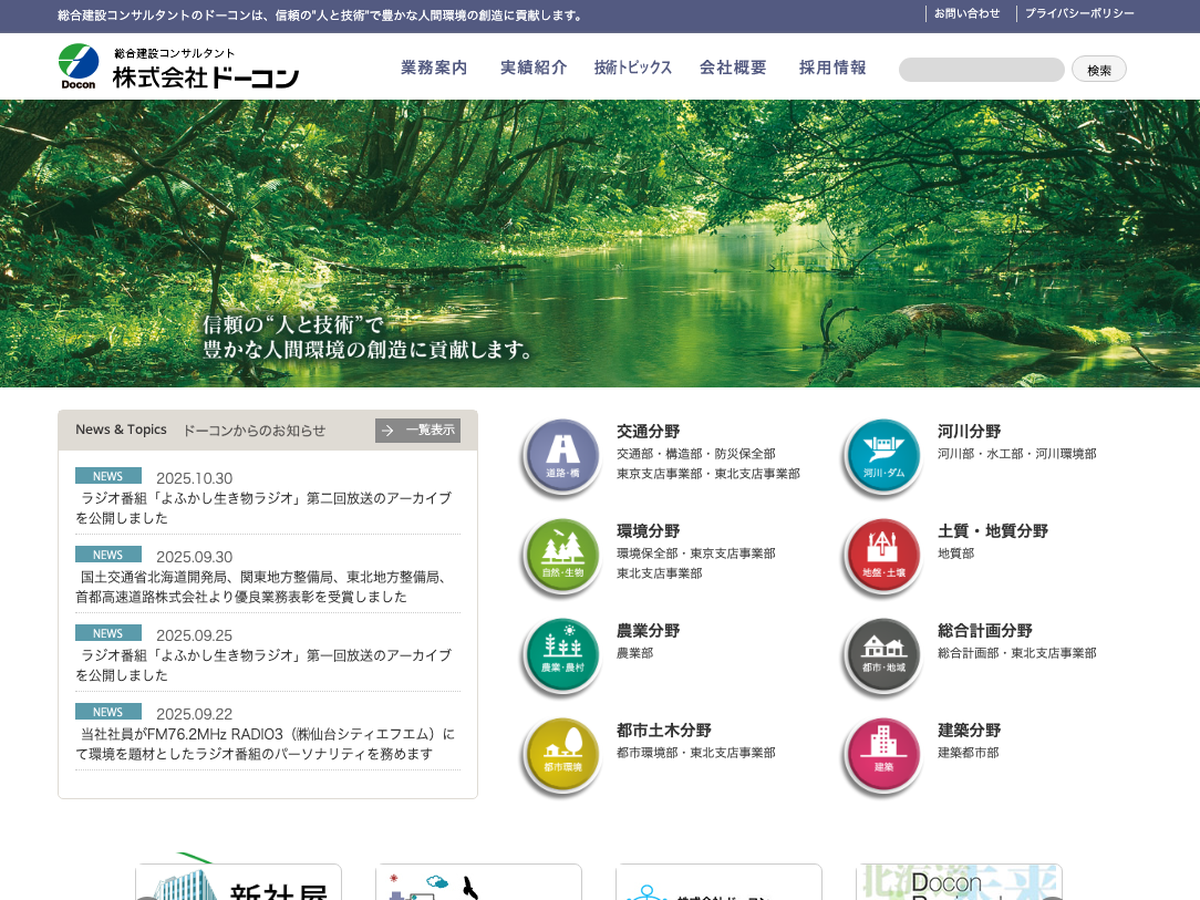Viewport: 1200px width, 900px height.
Task: Select the gray city and region icon
Action: [x=883, y=656]
